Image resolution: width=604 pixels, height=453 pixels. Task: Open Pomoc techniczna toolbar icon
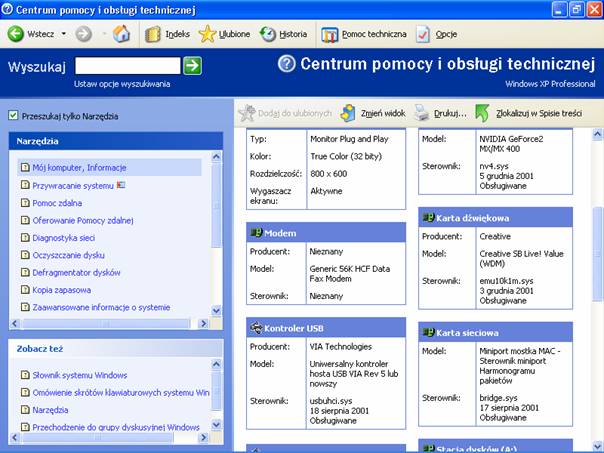coord(330,35)
